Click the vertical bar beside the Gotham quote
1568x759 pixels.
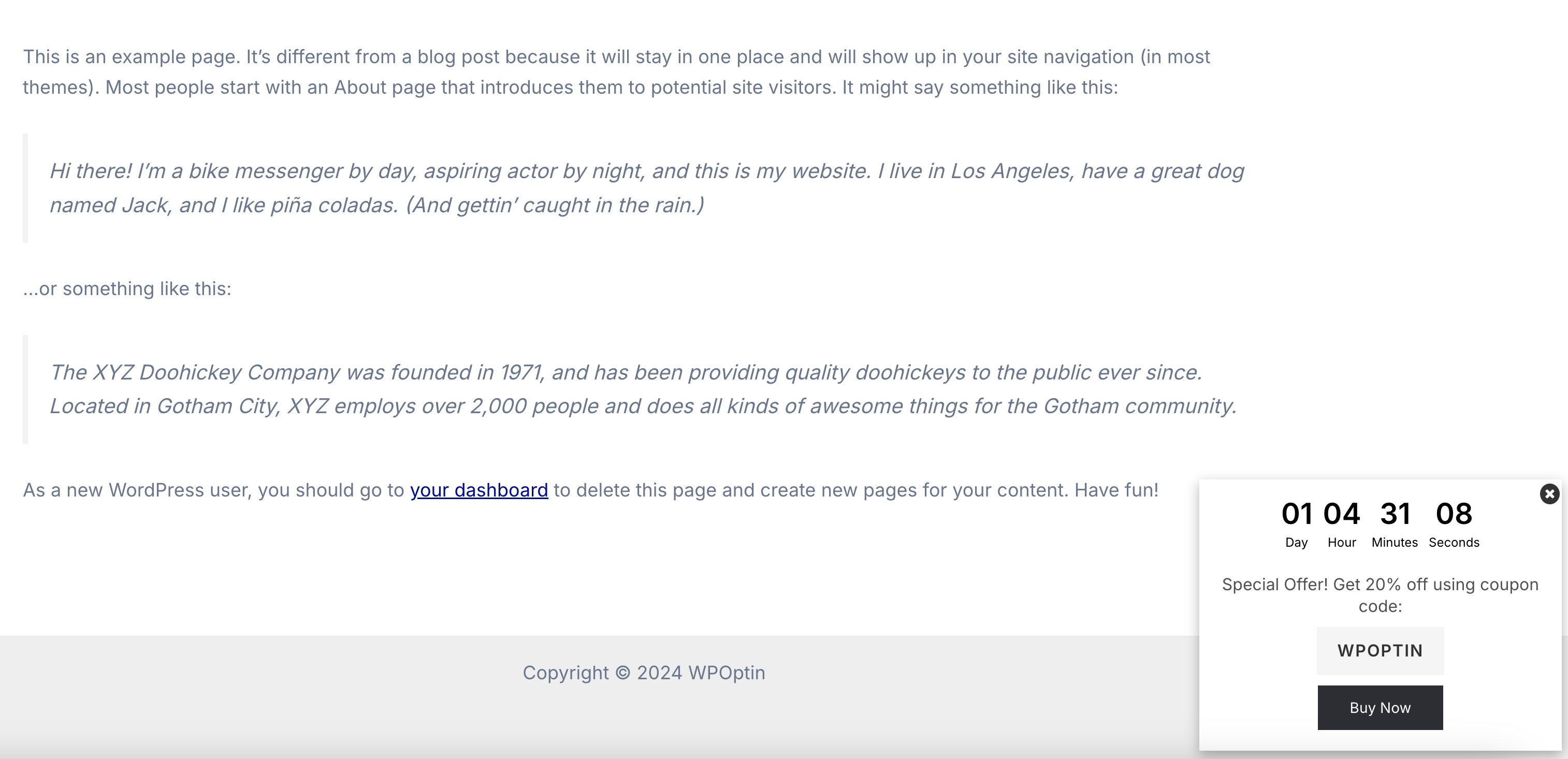(x=25, y=389)
